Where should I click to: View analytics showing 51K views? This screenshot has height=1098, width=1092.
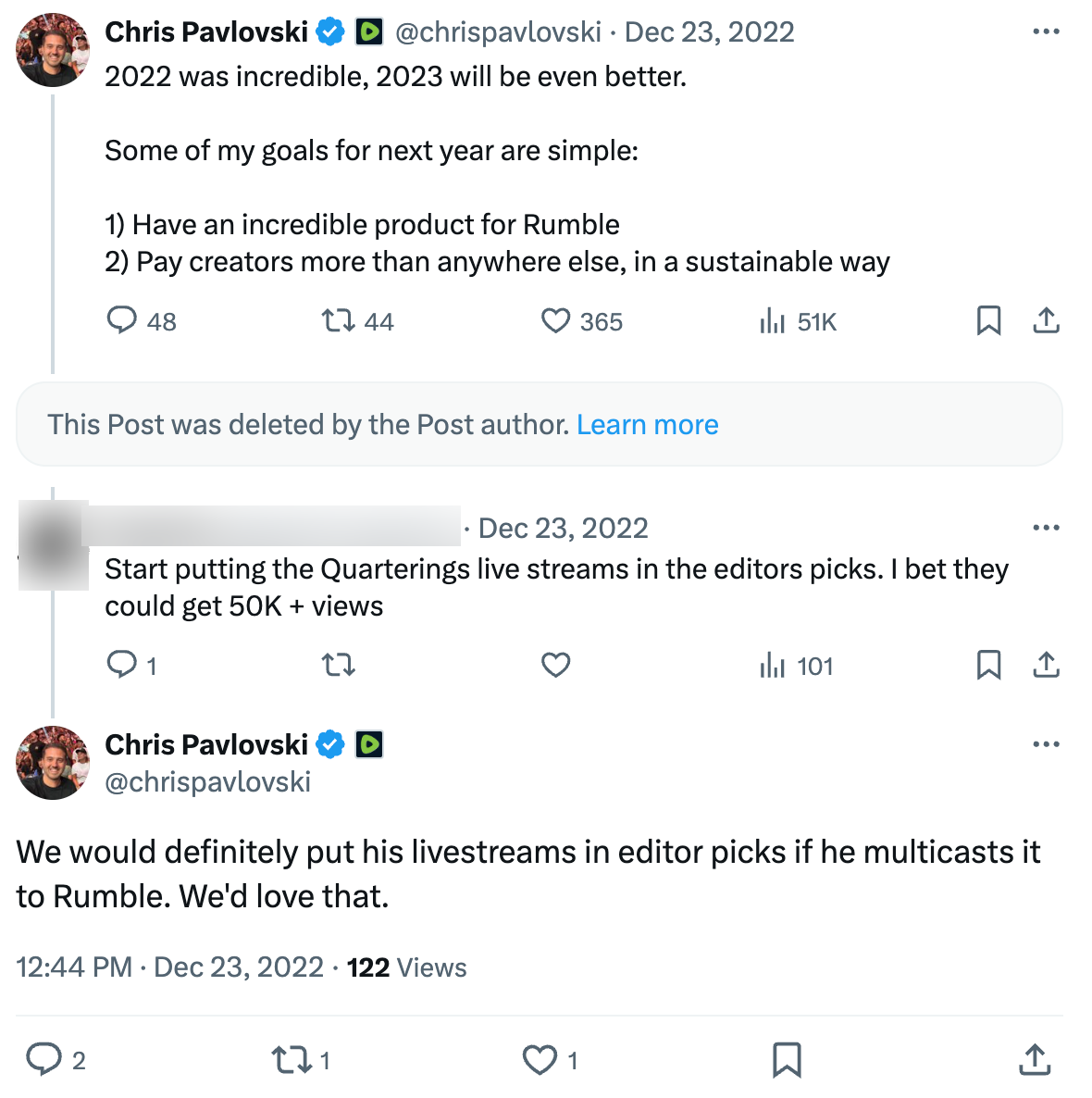coord(774,321)
